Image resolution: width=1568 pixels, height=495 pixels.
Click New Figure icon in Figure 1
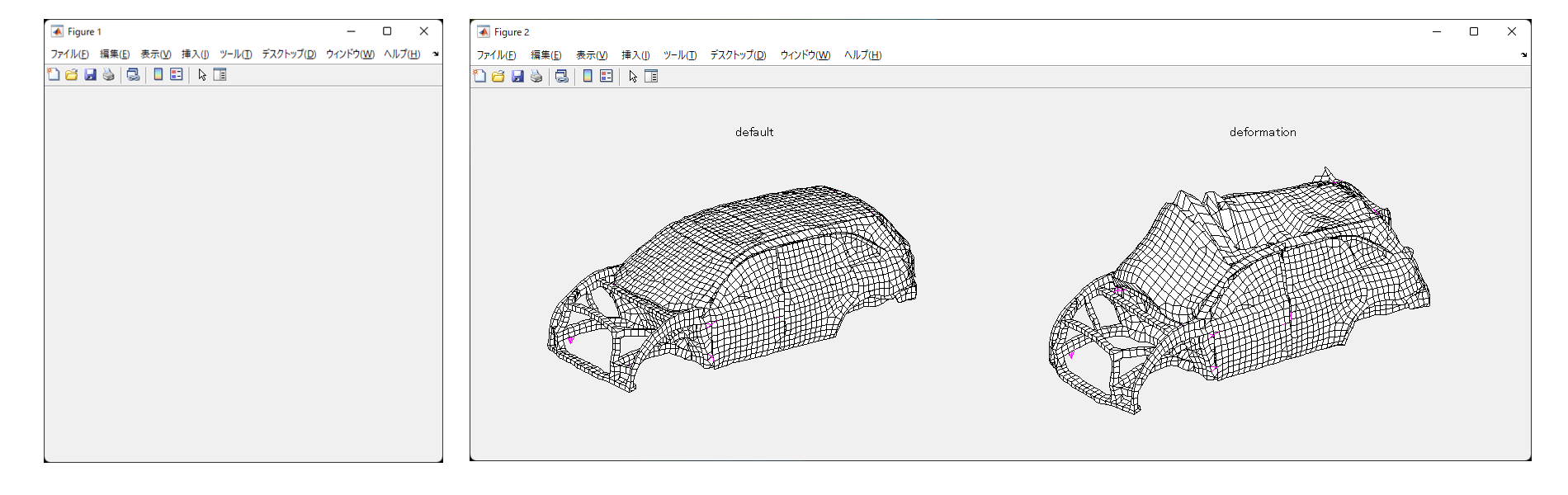click(x=54, y=74)
